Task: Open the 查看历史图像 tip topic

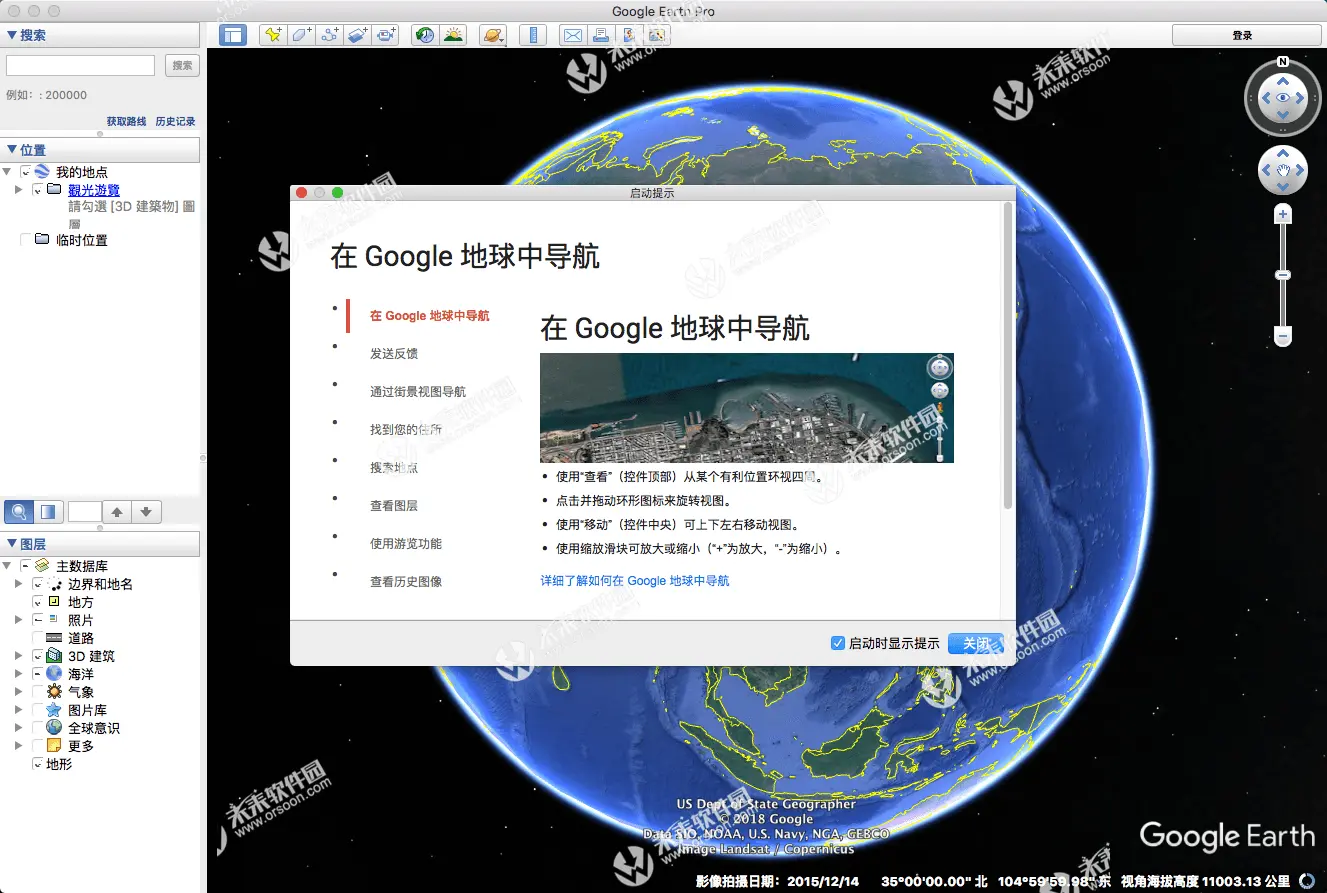Action: click(406, 582)
